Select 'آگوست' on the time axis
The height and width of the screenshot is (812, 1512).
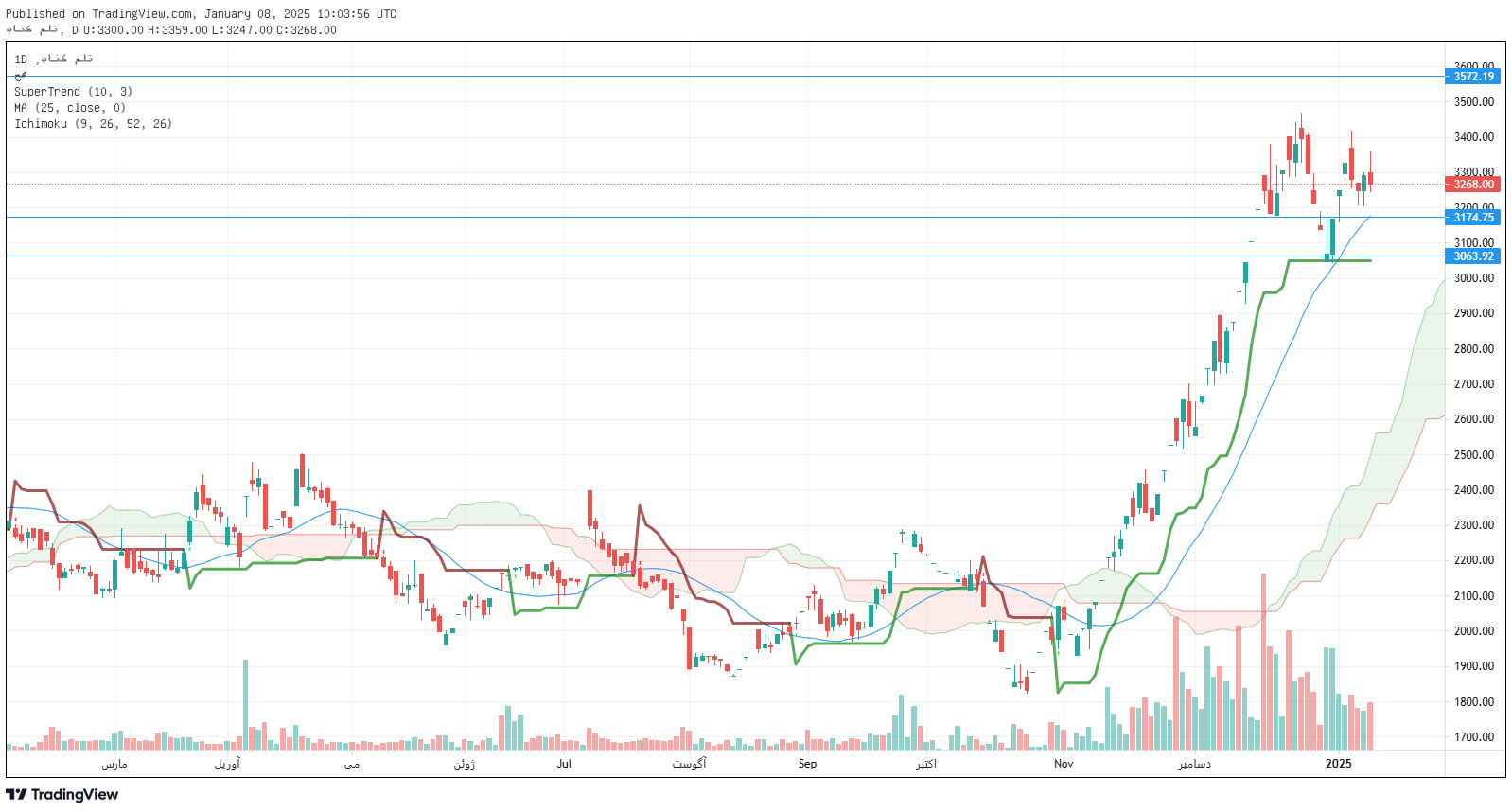tap(689, 764)
